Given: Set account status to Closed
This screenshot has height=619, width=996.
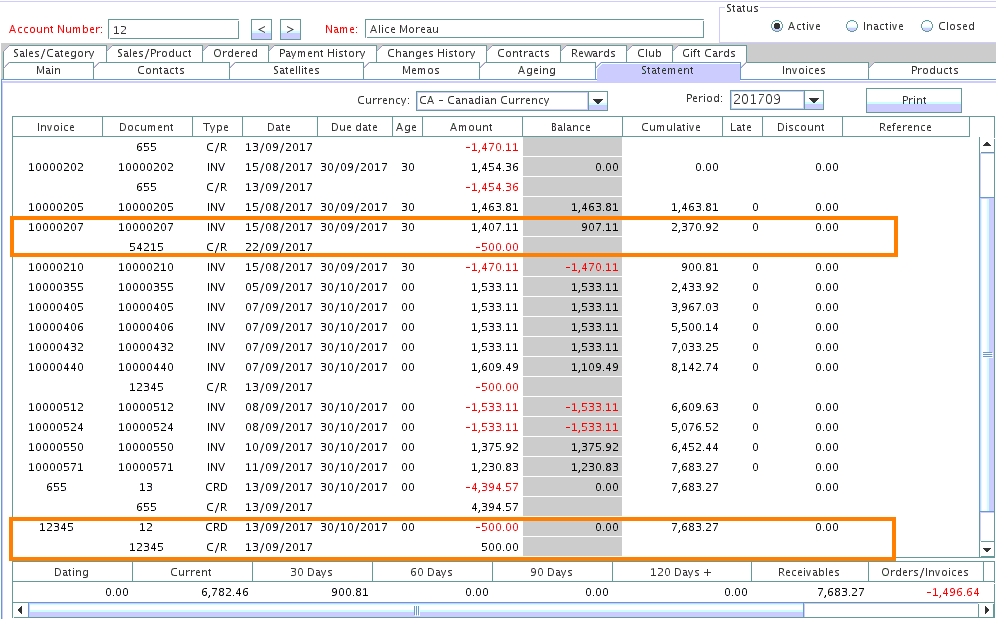Looking at the screenshot, I should [x=927, y=26].
